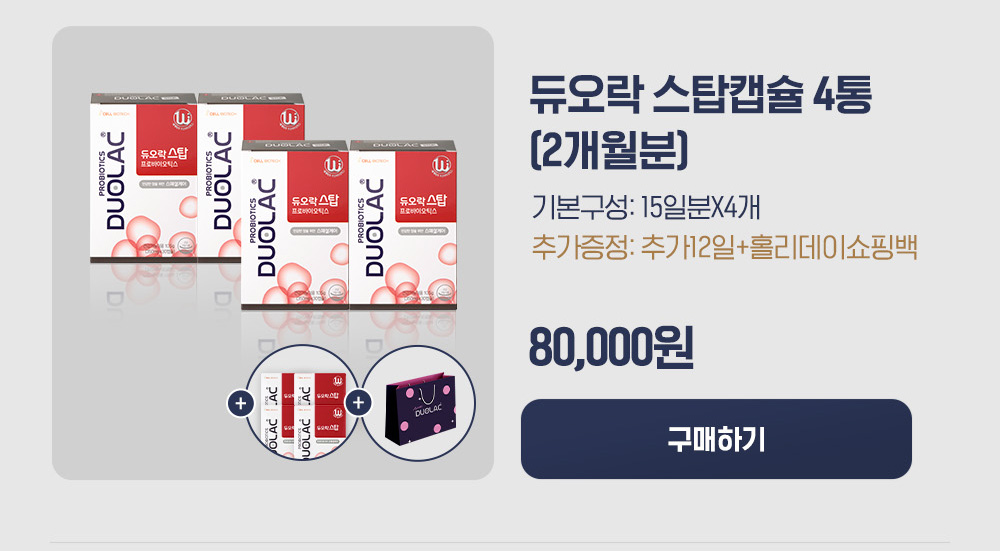The image size is (1000, 551).
Task: Click the 추가증정 bonus gift text line
Action: click(724, 248)
